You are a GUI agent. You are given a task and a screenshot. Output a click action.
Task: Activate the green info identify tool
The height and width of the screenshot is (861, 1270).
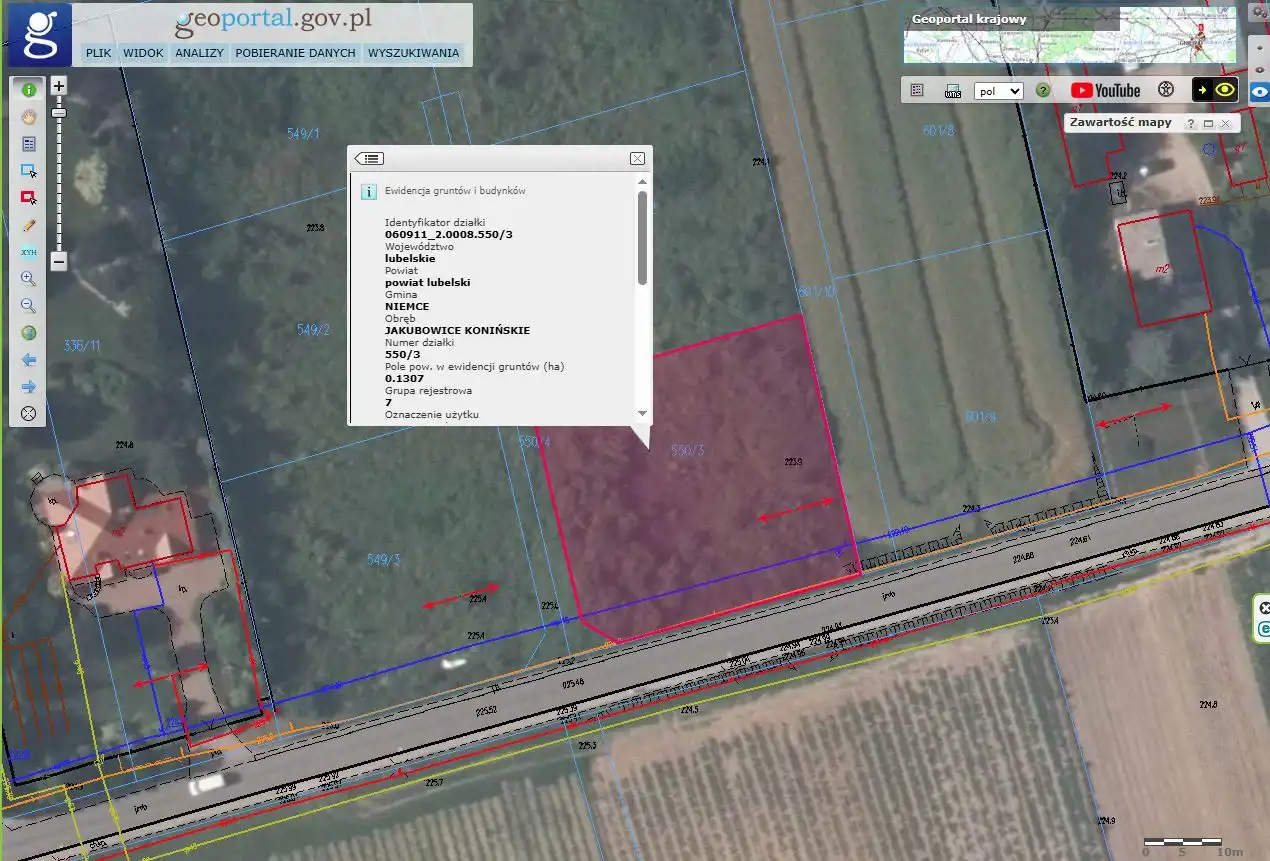[x=29, y=89]
